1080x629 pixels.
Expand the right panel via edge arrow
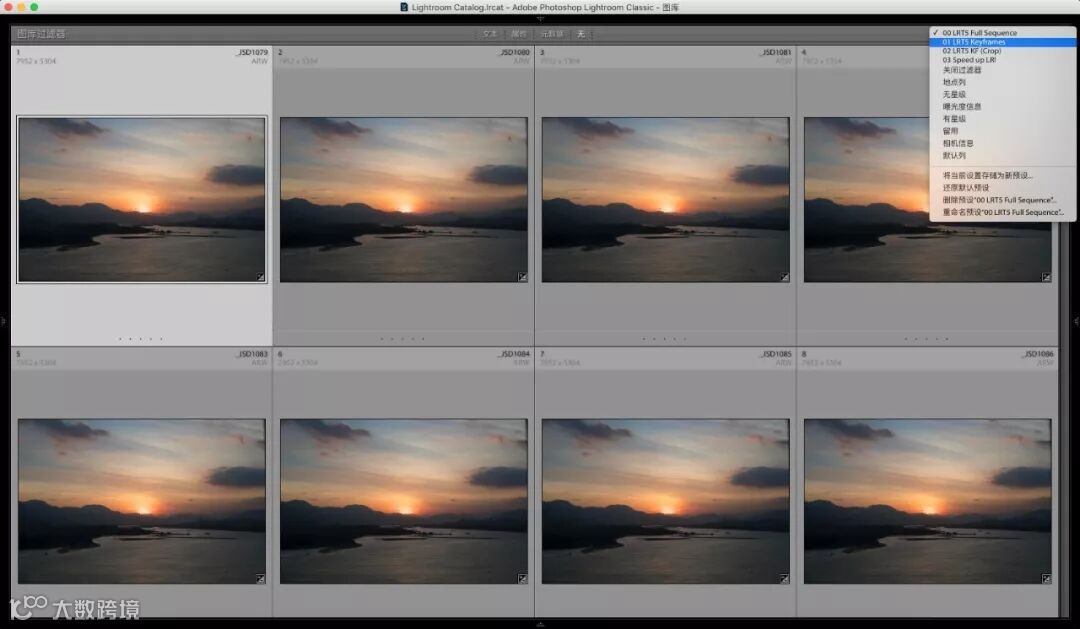coord(1076,321)
